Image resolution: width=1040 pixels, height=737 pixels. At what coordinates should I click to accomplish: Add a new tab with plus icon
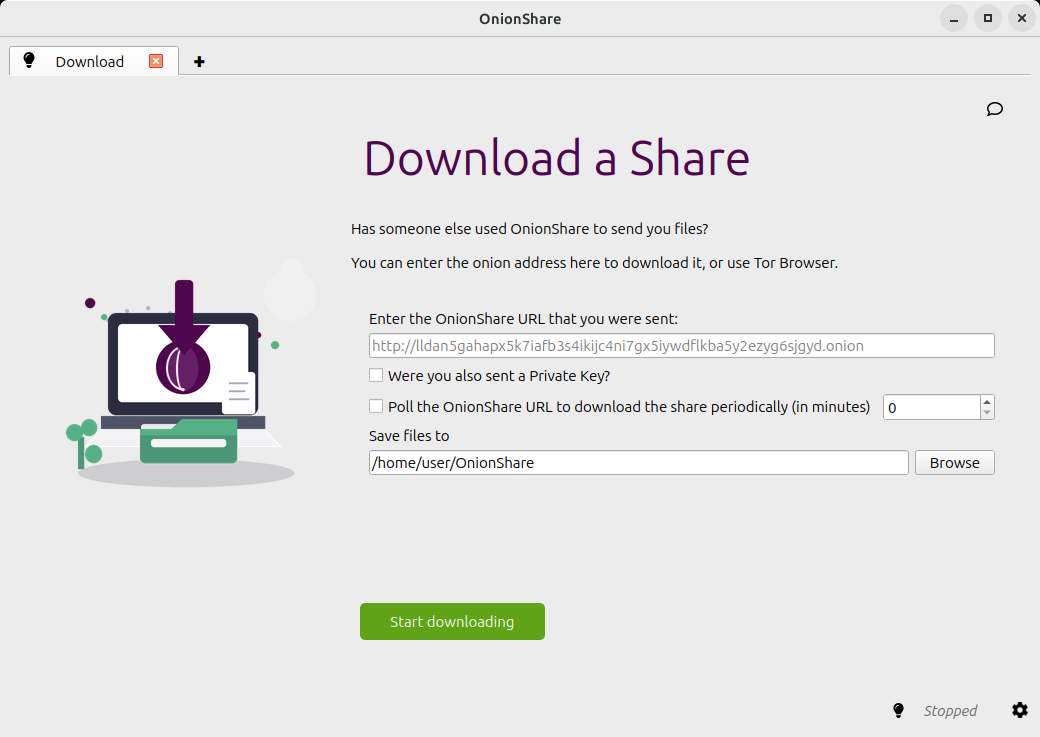pos(199,62)
